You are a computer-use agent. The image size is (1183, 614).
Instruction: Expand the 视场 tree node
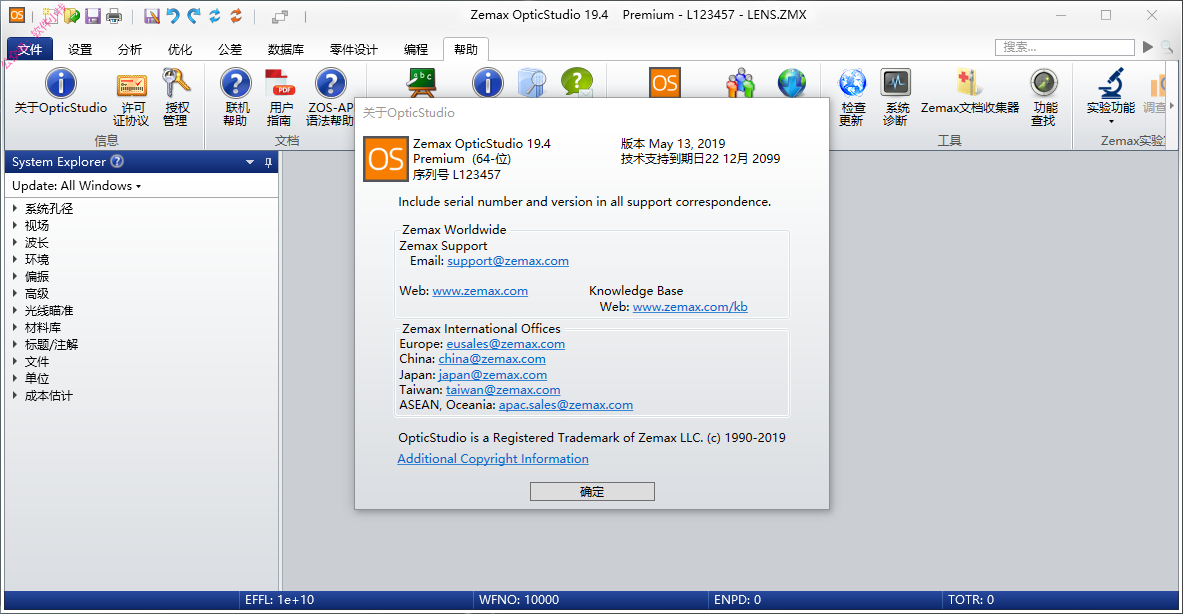(15, 225)
